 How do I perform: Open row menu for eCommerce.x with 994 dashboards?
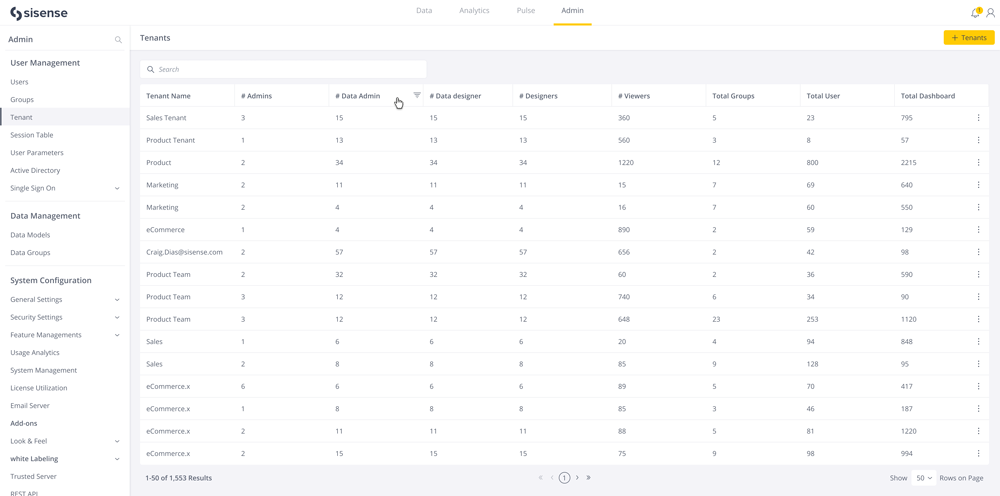tap(978, 453)
